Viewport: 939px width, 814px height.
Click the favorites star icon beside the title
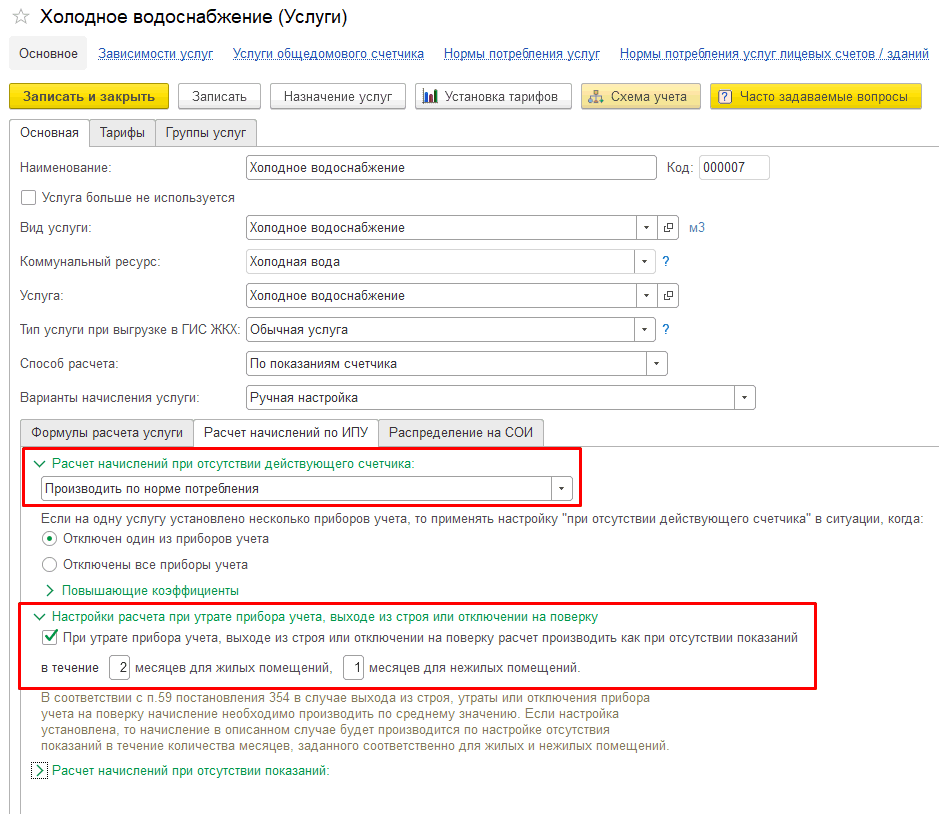[x=20, y=18]
